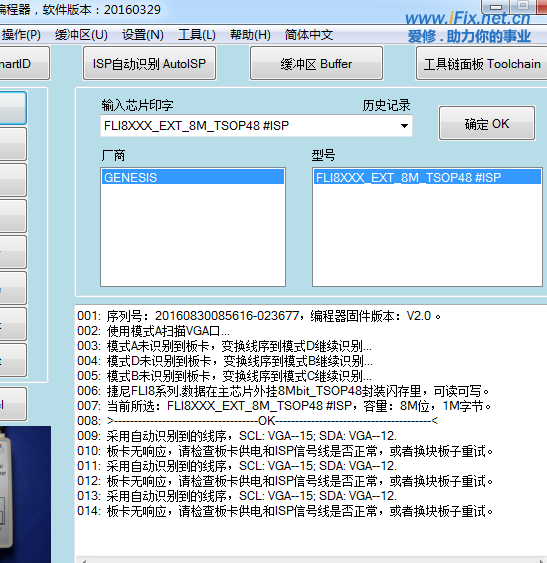Open the 缓冲区 Buffer panel
547x563 pixels.
pos(316,64)
